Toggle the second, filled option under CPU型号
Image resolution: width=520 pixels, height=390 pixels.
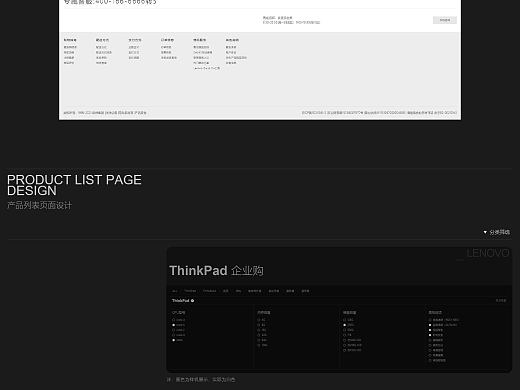click(x=173, y=325)
